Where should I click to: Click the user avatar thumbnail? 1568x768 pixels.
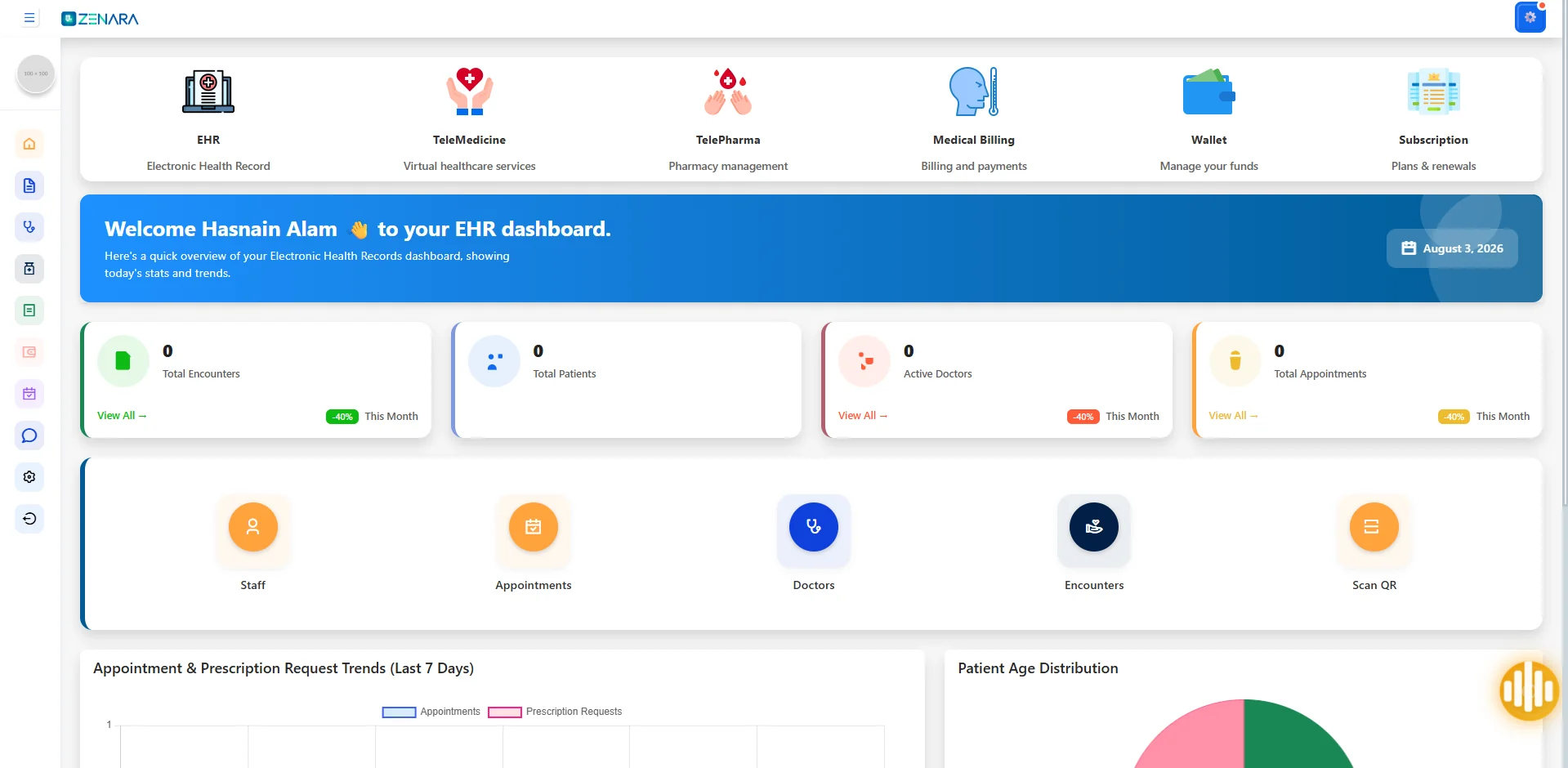[36, 74]
